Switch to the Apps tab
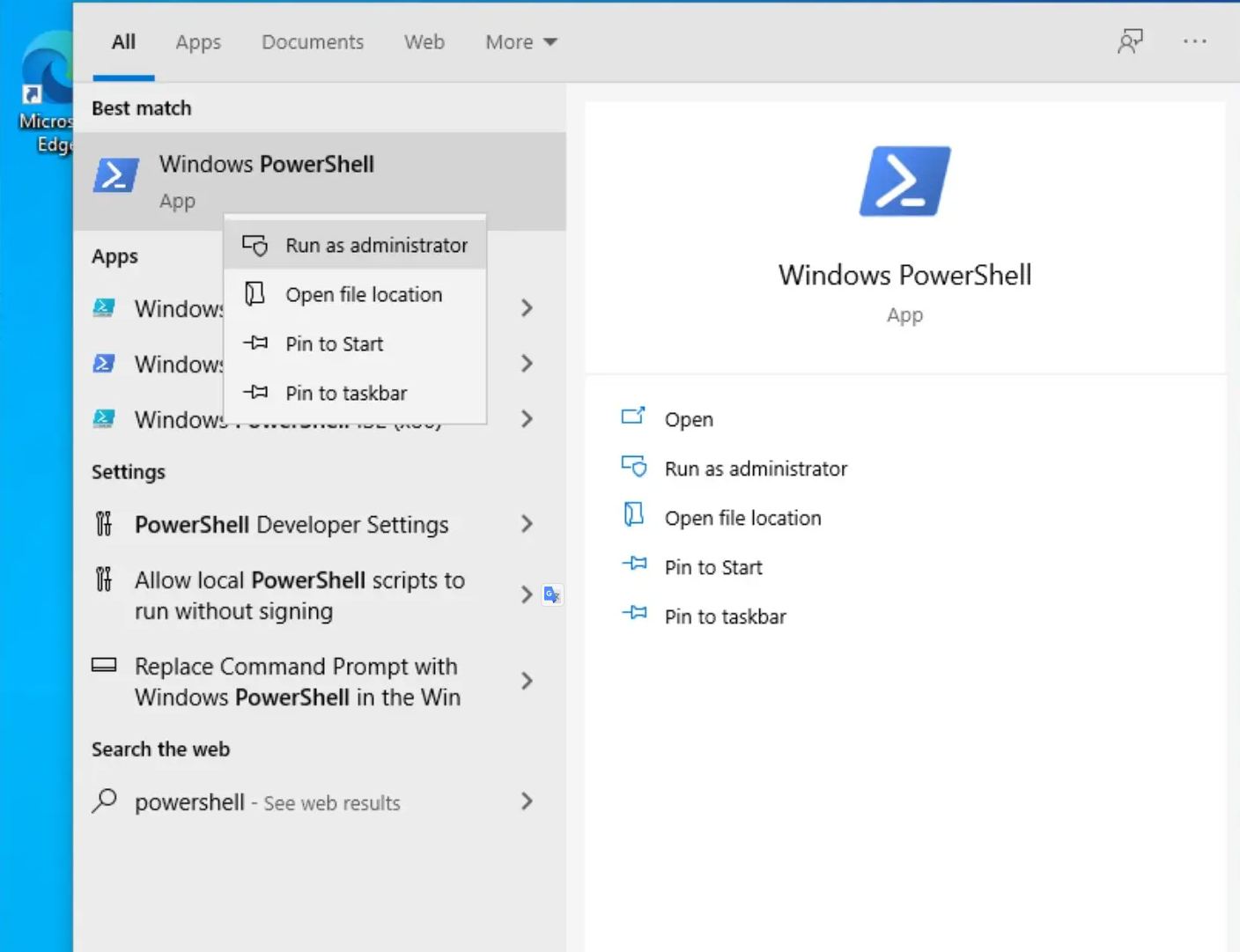1240x952 pixels. point(198,42)
